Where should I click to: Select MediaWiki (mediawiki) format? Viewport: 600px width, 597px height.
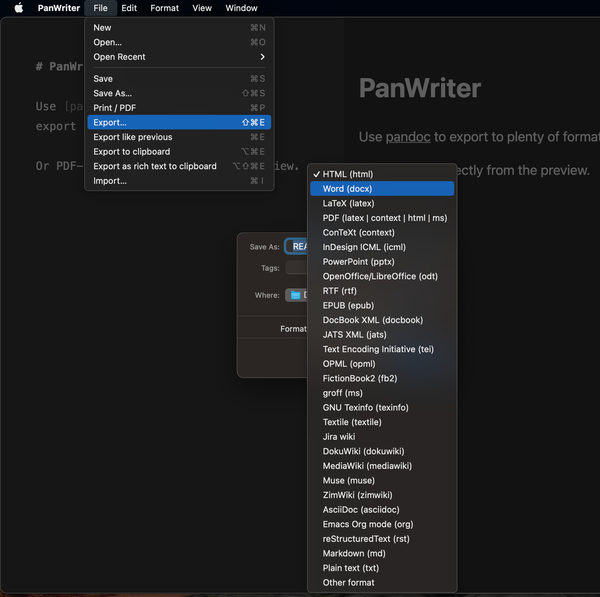[x=382, y=466]
